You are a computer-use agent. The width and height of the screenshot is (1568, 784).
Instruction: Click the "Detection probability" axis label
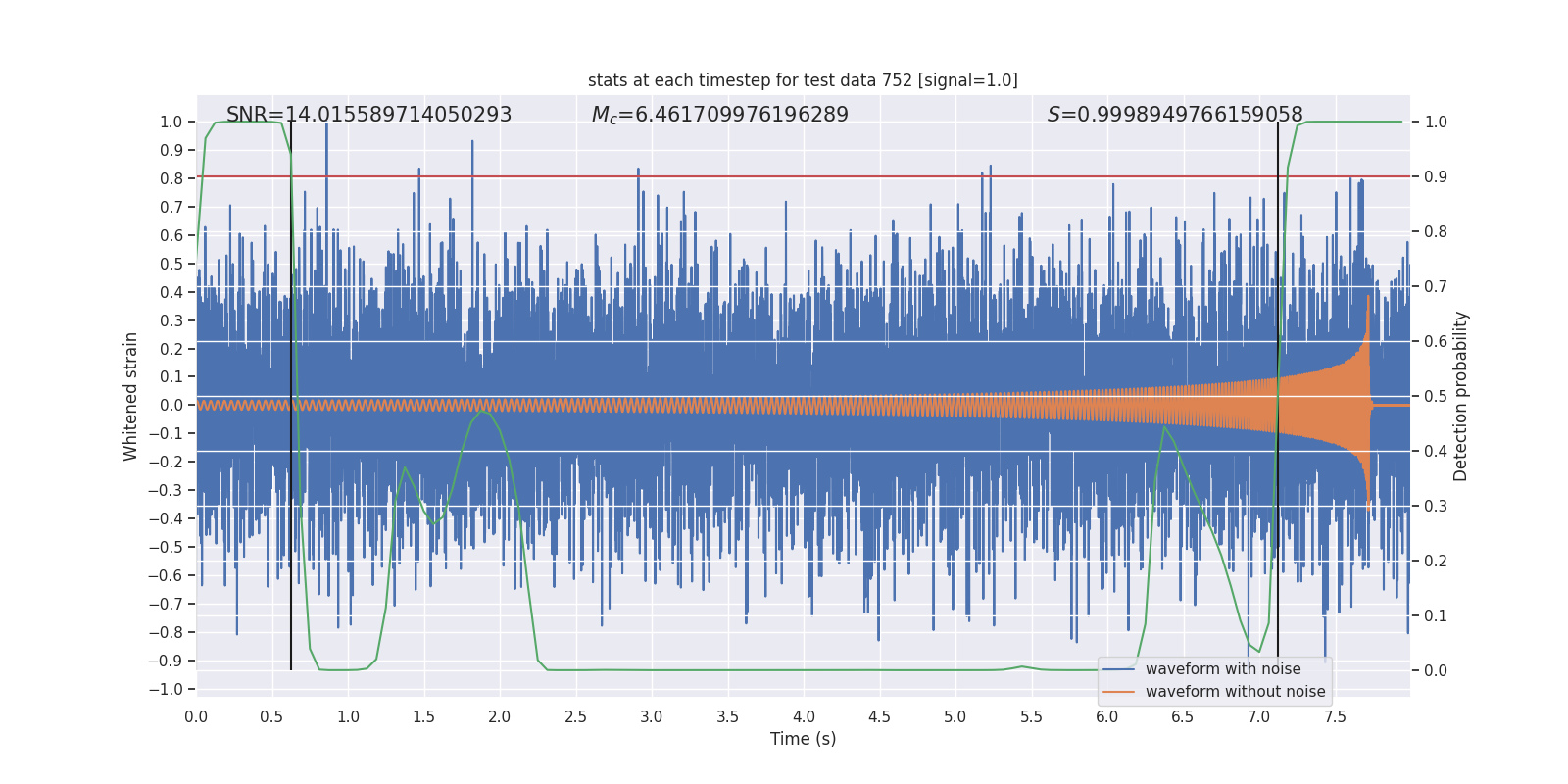coord(1460,396)
